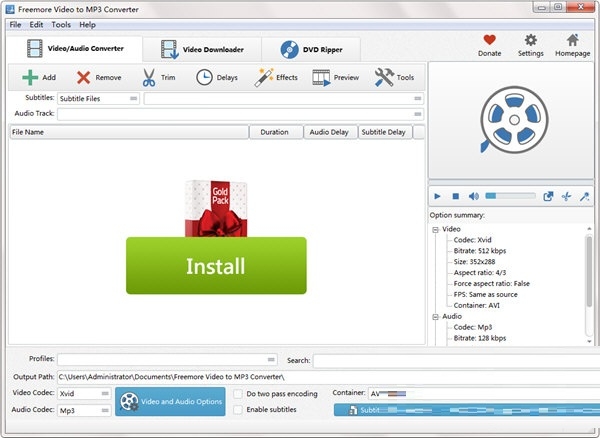Open the Trim scissors tool
The image size is (600, 438).
(148, 77)
